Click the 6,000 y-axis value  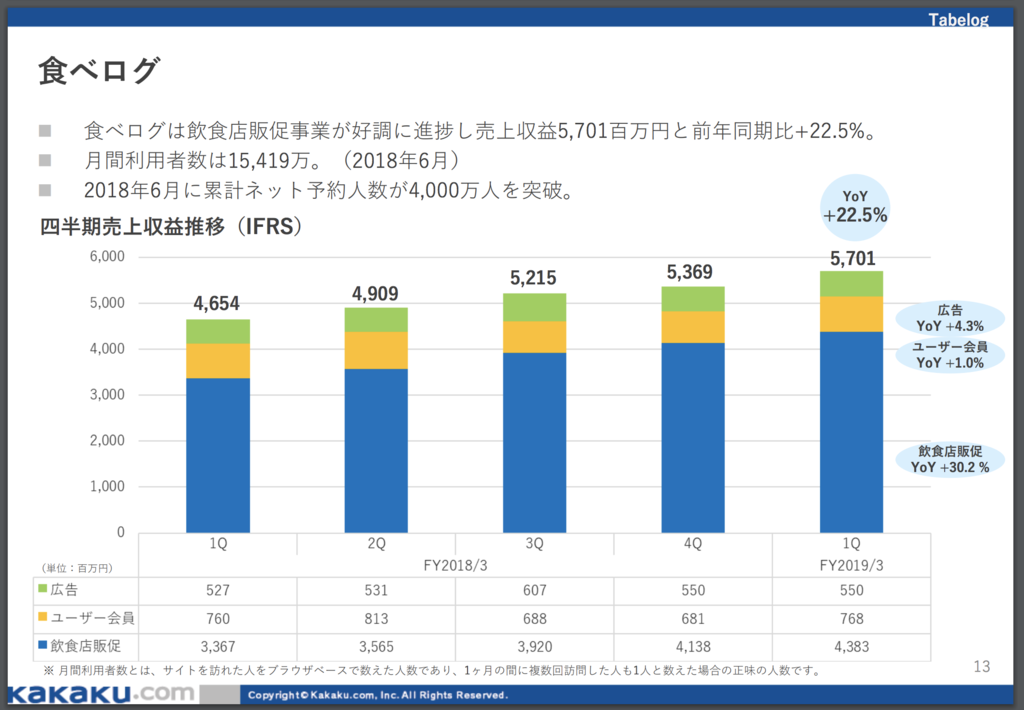tap(107, 257)
